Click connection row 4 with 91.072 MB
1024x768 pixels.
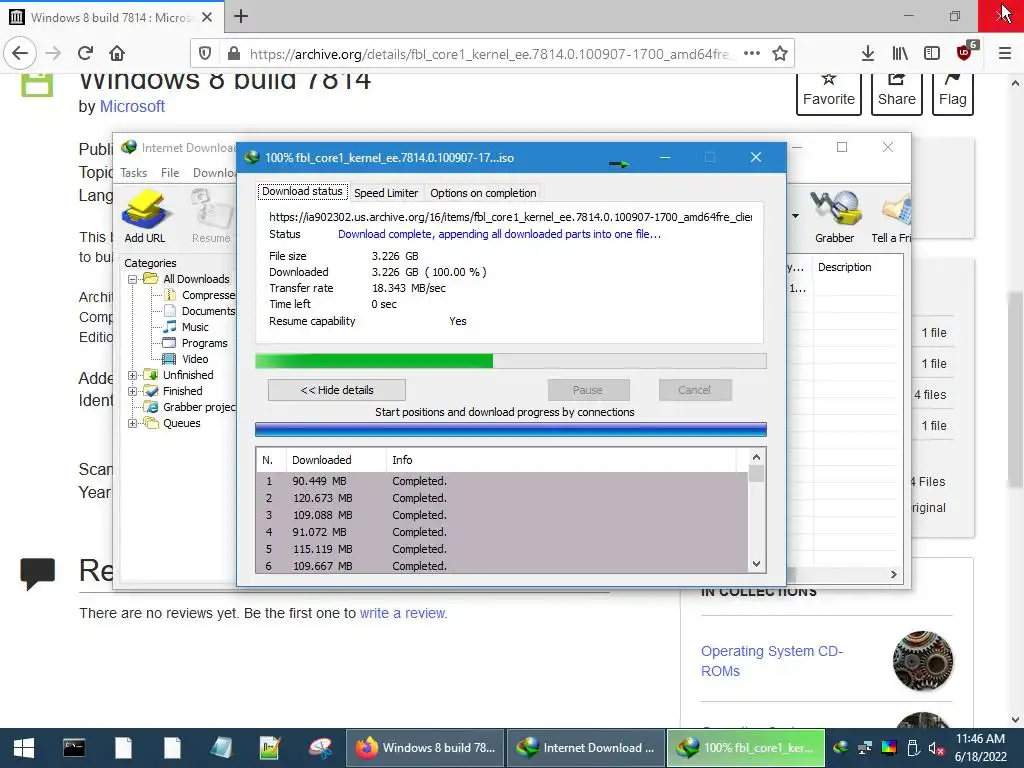pyautogui.click(x=502, y=532)
